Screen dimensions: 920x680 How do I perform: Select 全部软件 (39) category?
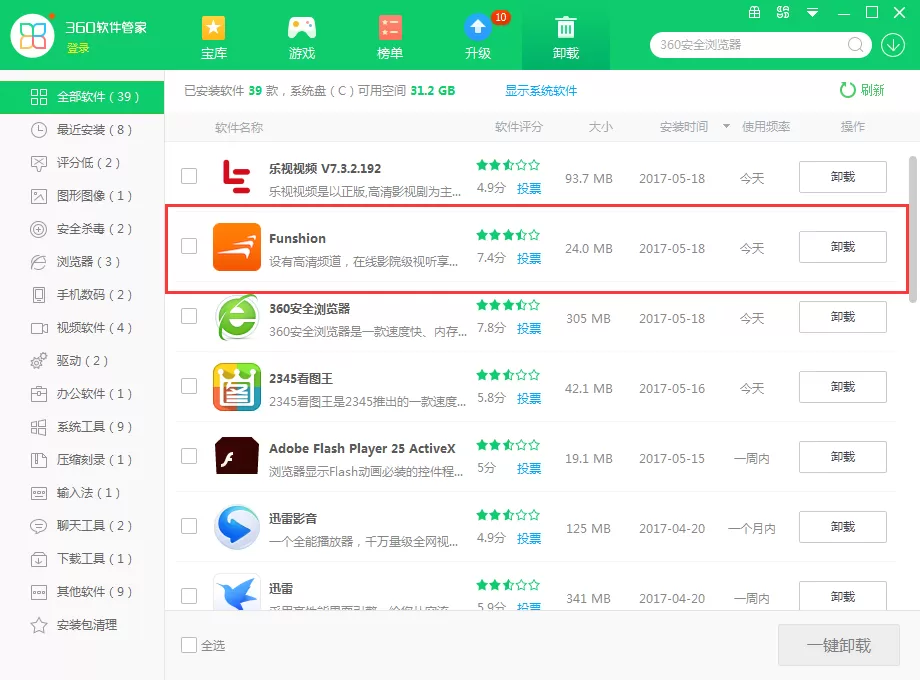point(82,97)
